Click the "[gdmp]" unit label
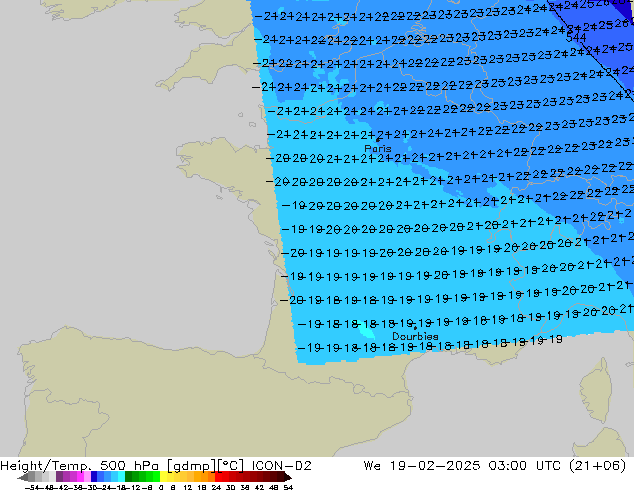Screen dimensions: 634x490 [192, 466]
